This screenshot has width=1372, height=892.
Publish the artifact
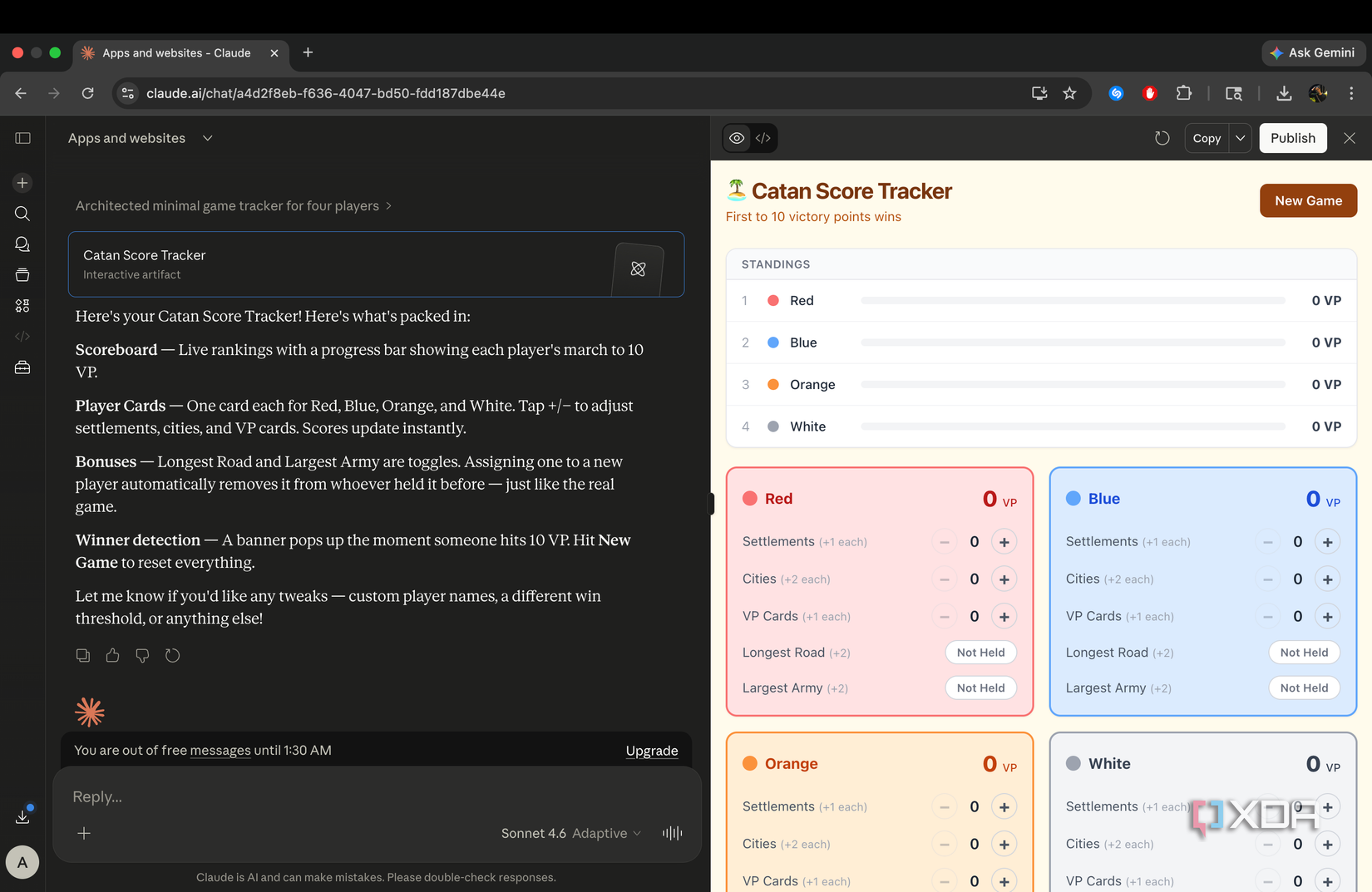[1293, 138]
